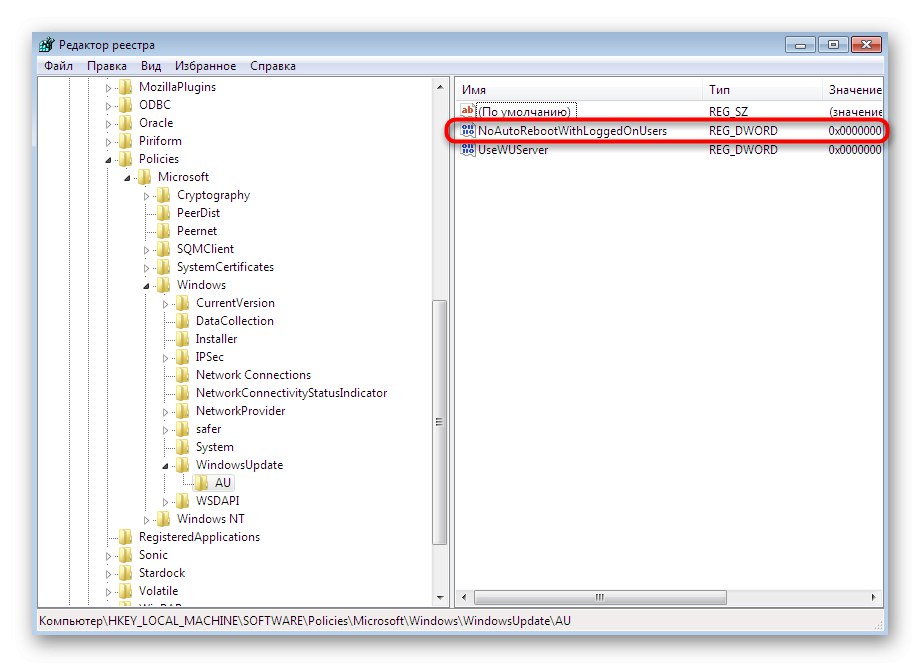Click the Peernet folder icon
The height and width of the screenshot is (667, 920).
point(164,231)
